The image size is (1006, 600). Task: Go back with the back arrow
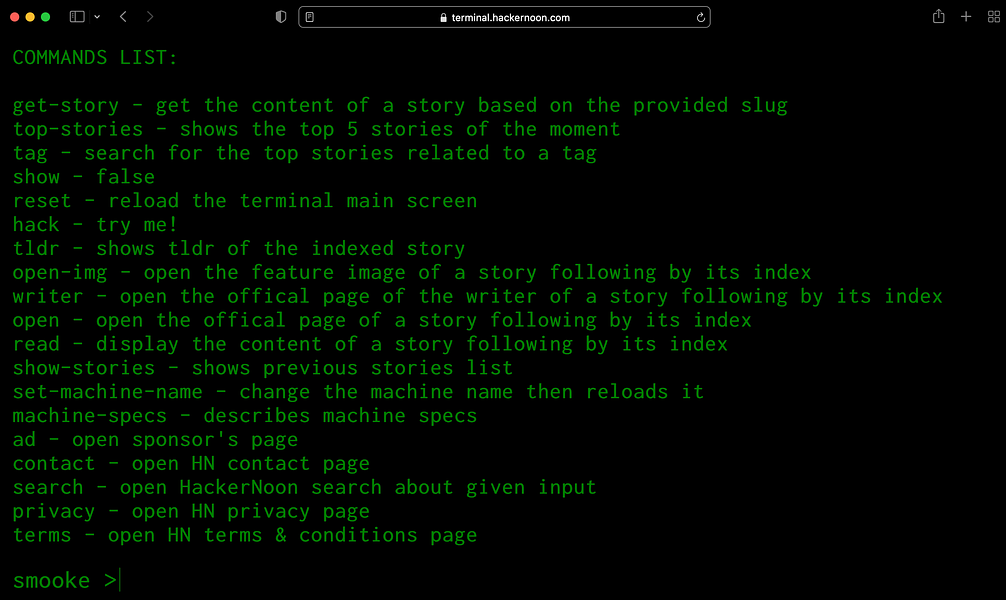coord(123,17)
